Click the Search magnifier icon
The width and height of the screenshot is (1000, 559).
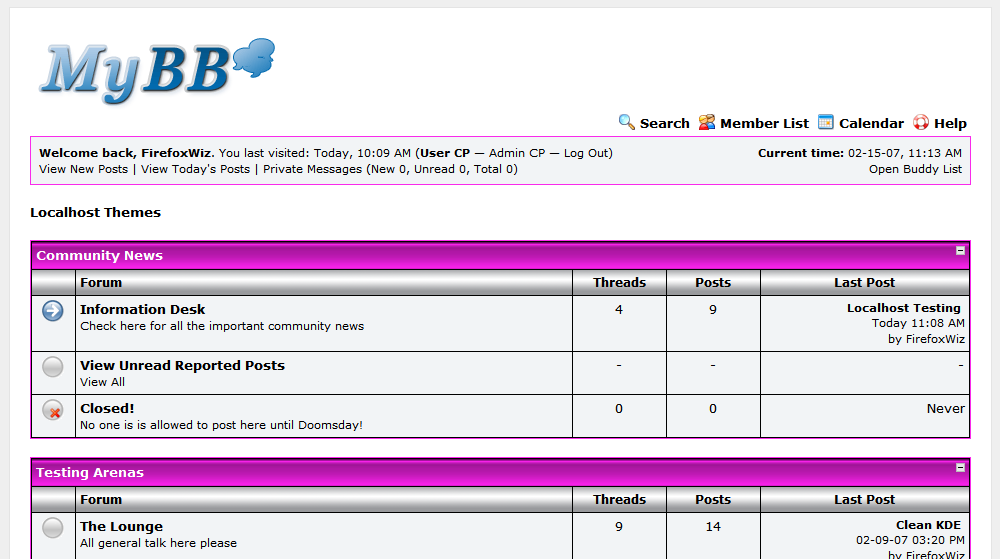626,122
